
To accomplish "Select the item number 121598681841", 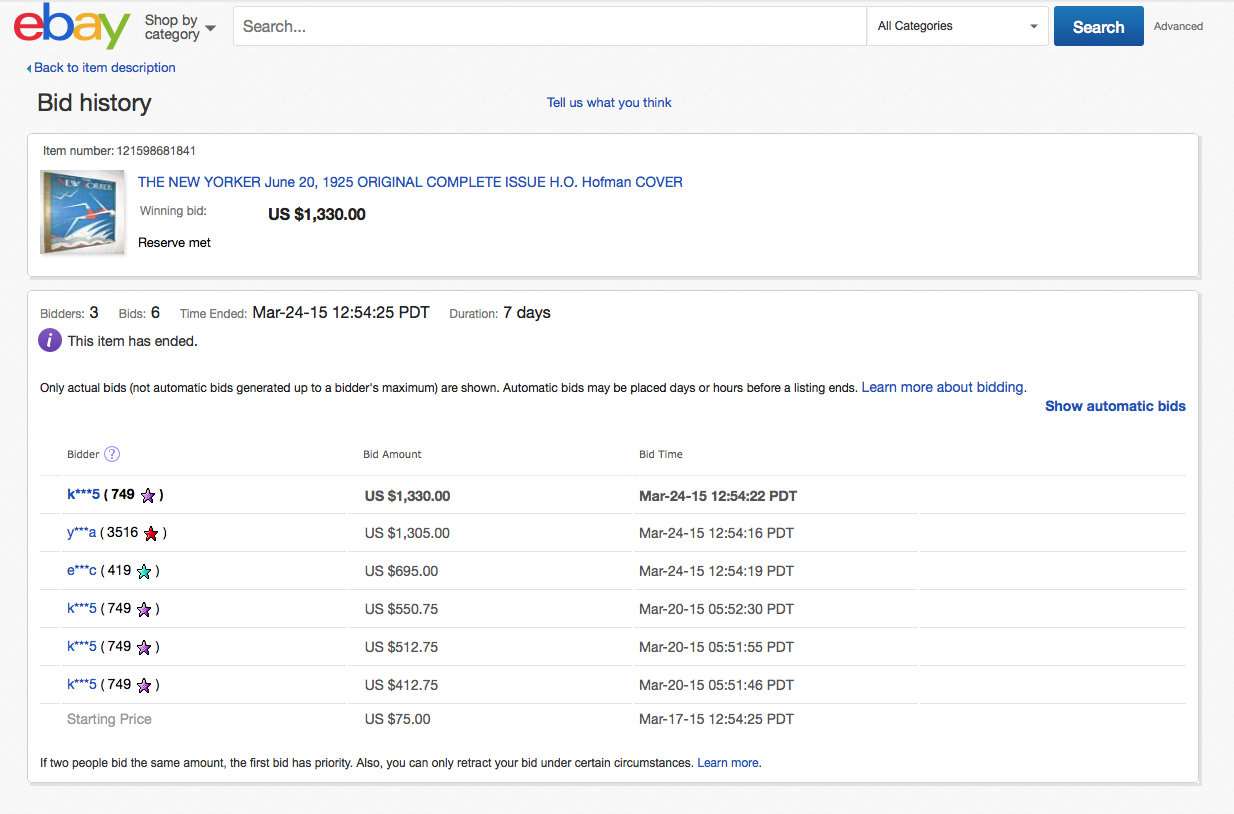I will pyautogui.click(x=156, y=151).
